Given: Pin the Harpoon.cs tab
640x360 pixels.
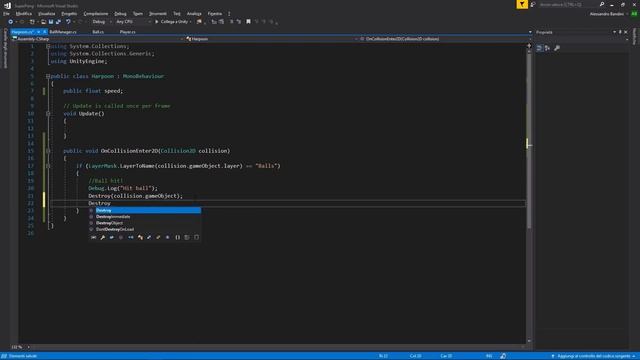Looking at the screenshot, I should pyautogui.click(x=38, y=32).
